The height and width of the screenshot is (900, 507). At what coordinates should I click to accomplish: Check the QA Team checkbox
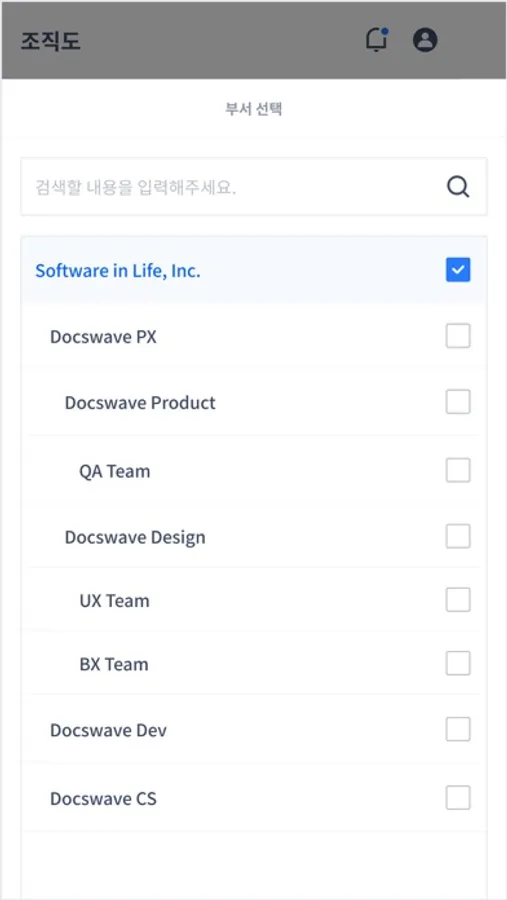458,470
